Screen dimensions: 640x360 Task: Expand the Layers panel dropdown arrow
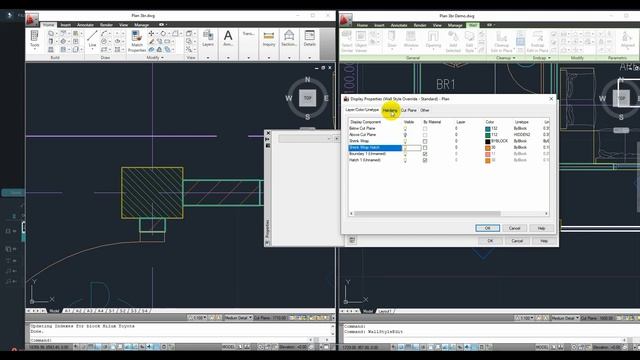coord(208,58)
